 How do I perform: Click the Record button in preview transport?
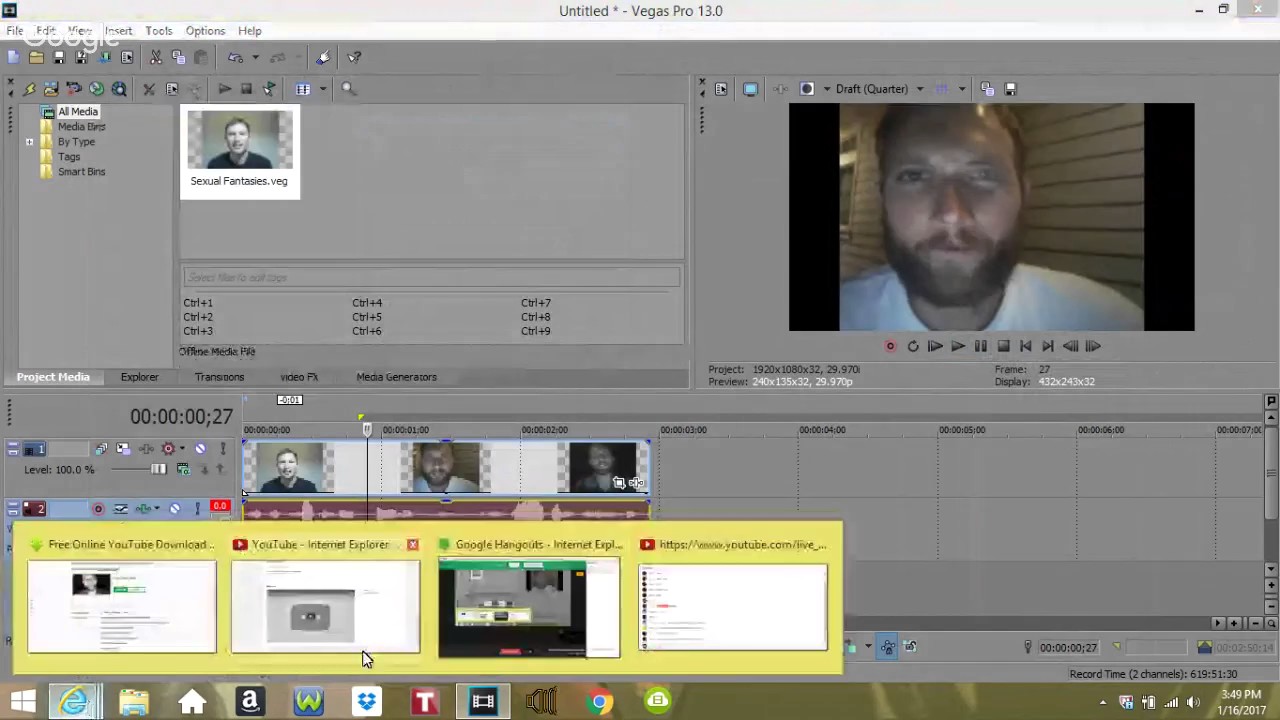[x=890, y=346]
